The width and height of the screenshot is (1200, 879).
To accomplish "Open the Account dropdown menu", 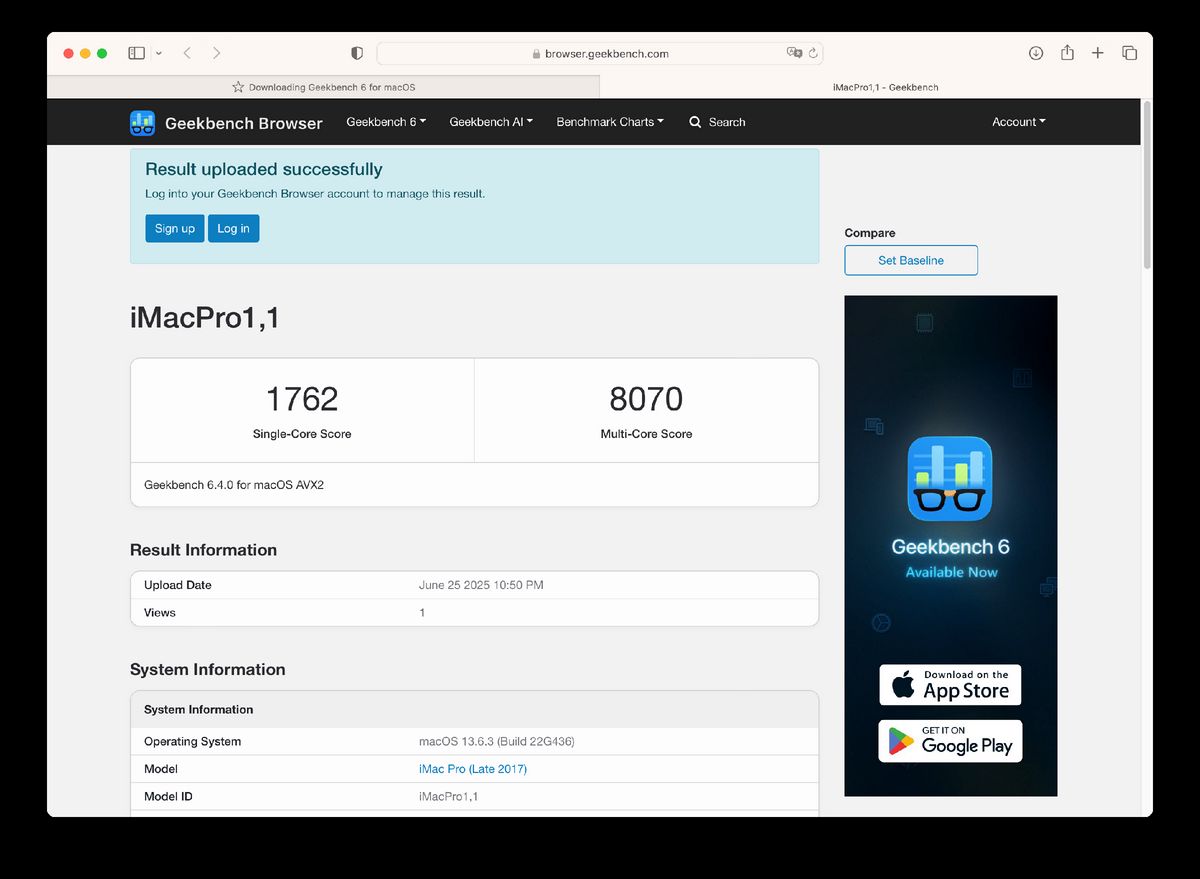I will (x=1018, y=122).
